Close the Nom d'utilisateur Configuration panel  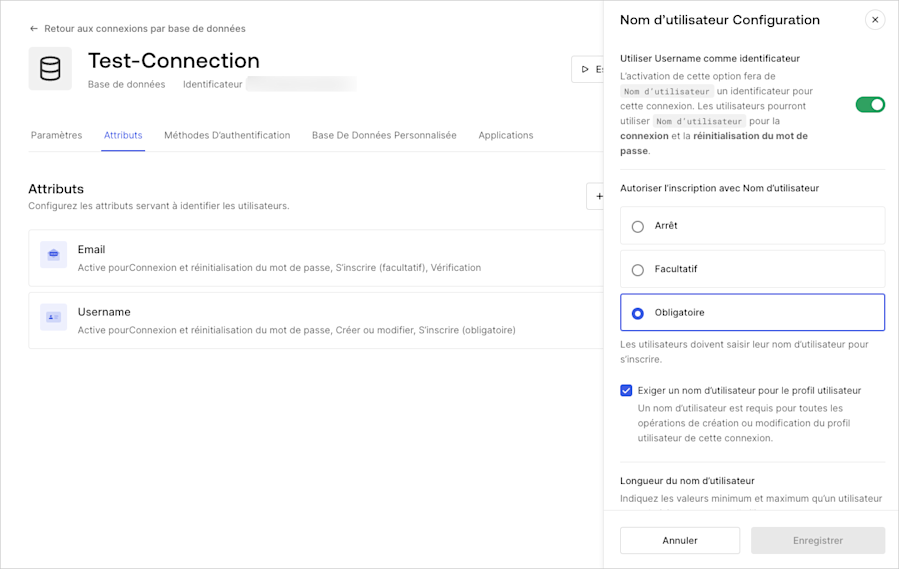point(875,20)
